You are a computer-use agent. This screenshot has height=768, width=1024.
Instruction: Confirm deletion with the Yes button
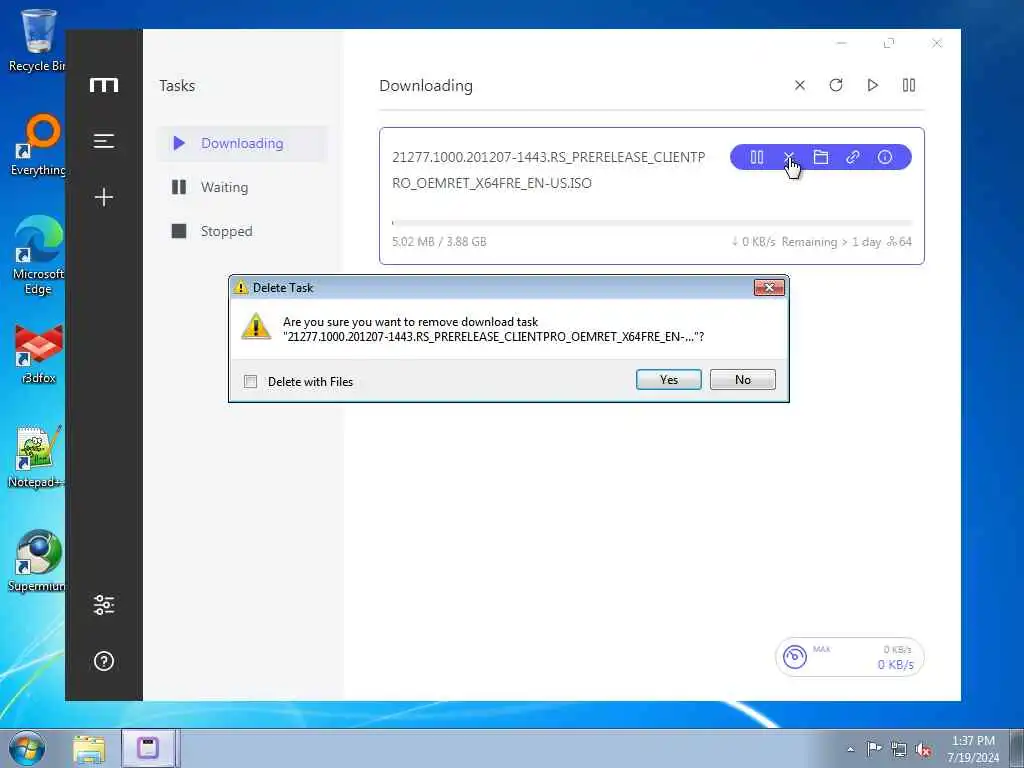(x=669, y=379)
